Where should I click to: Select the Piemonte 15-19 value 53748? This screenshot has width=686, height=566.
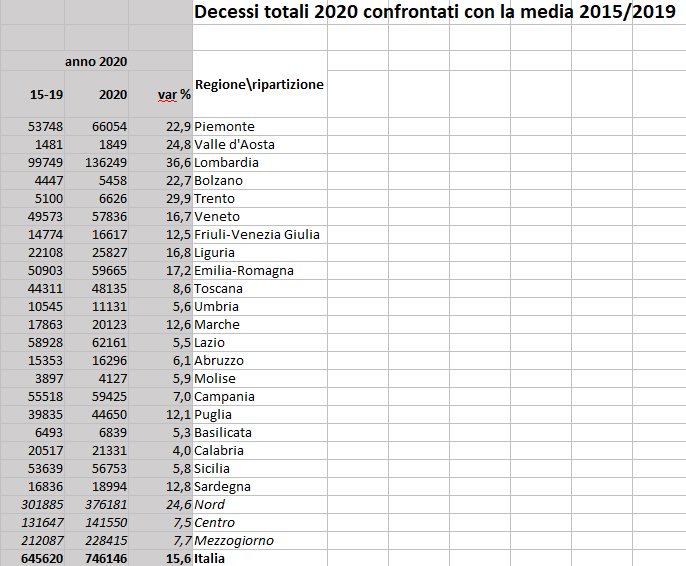[32, 126]
